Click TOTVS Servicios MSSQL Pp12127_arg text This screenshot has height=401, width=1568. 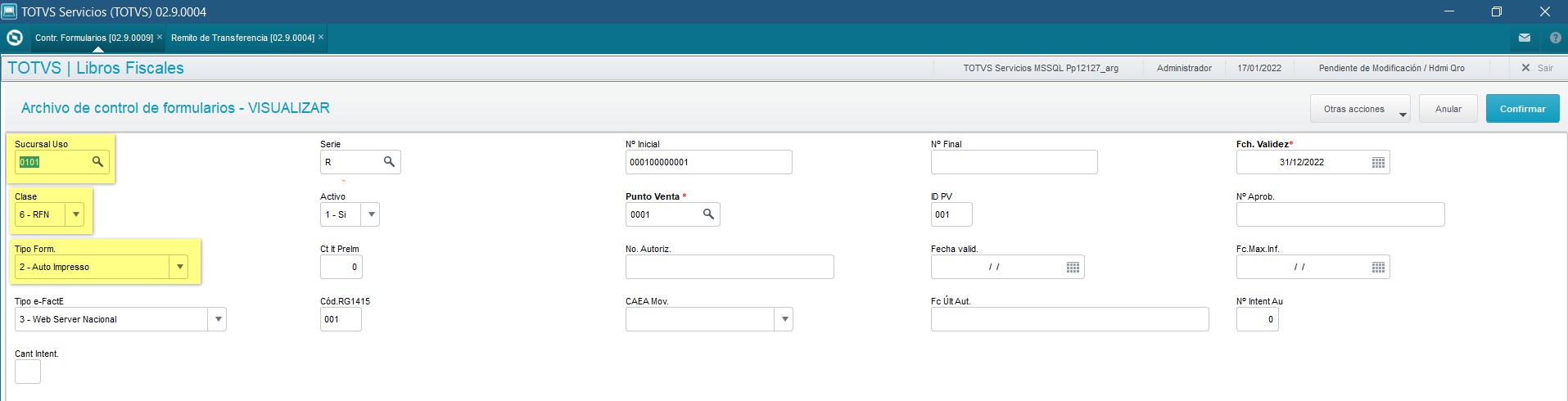[x=1040, y=68]
